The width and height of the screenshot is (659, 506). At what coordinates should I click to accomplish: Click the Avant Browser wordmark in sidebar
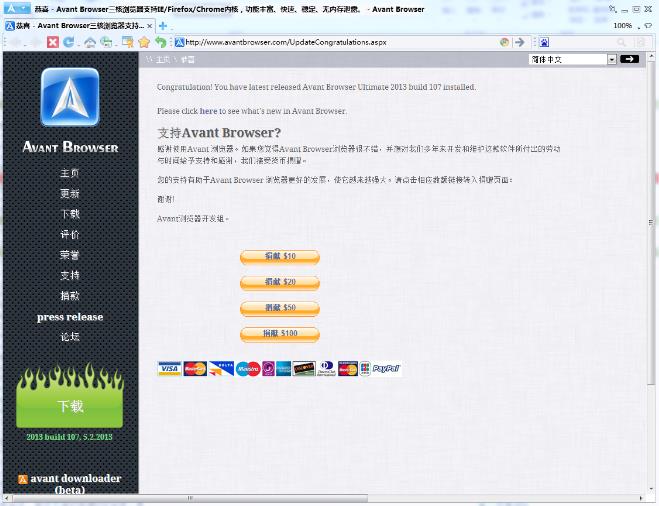70,147
